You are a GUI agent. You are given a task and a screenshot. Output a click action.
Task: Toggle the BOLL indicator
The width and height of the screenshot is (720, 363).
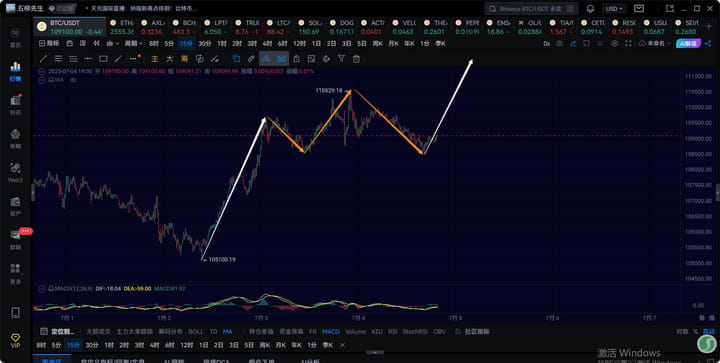196,331
